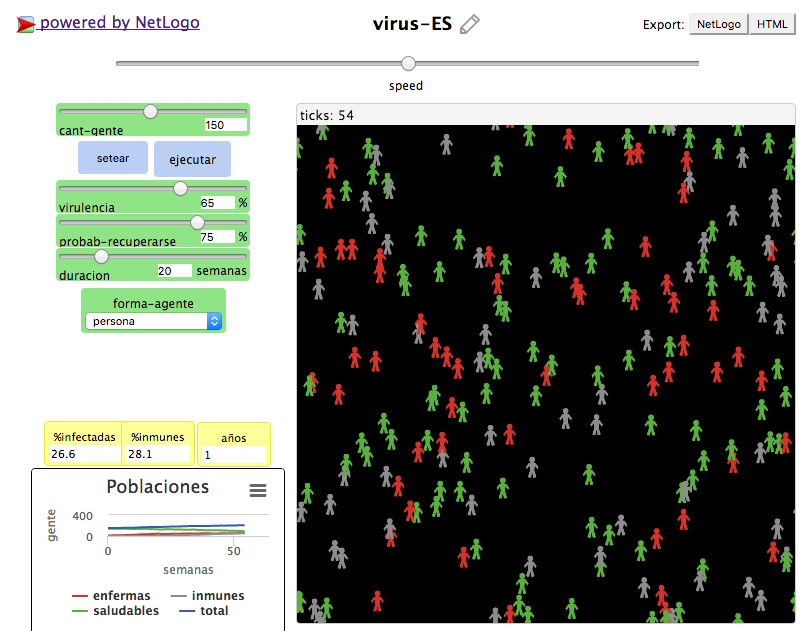Screen dimensions: 808x631
Task: Click the duracion value field showing 20
Action: (x=174, y=271)
